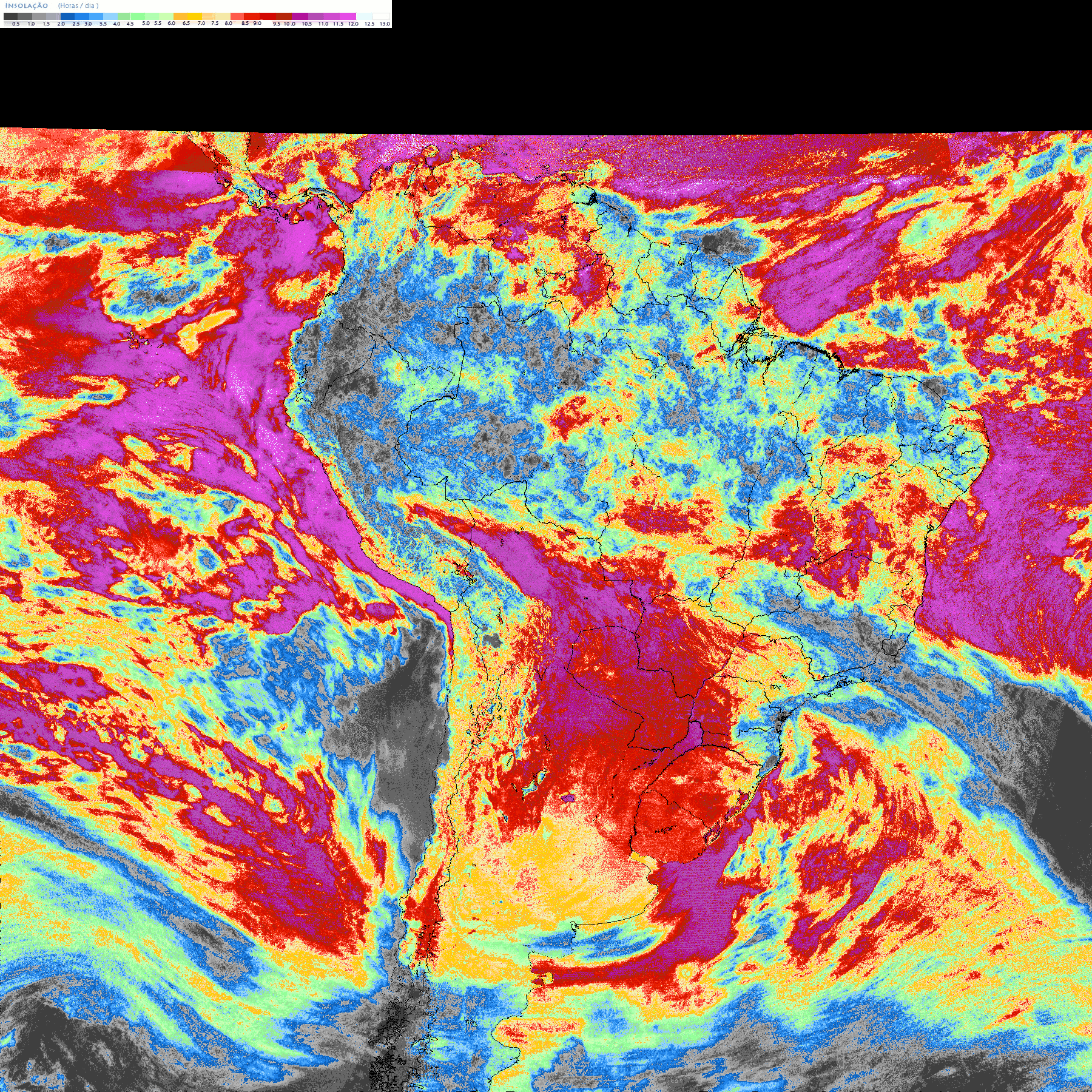Click the 3.5 legend value
This screenshot has width=1092, height=1092.
coord(103,24)
